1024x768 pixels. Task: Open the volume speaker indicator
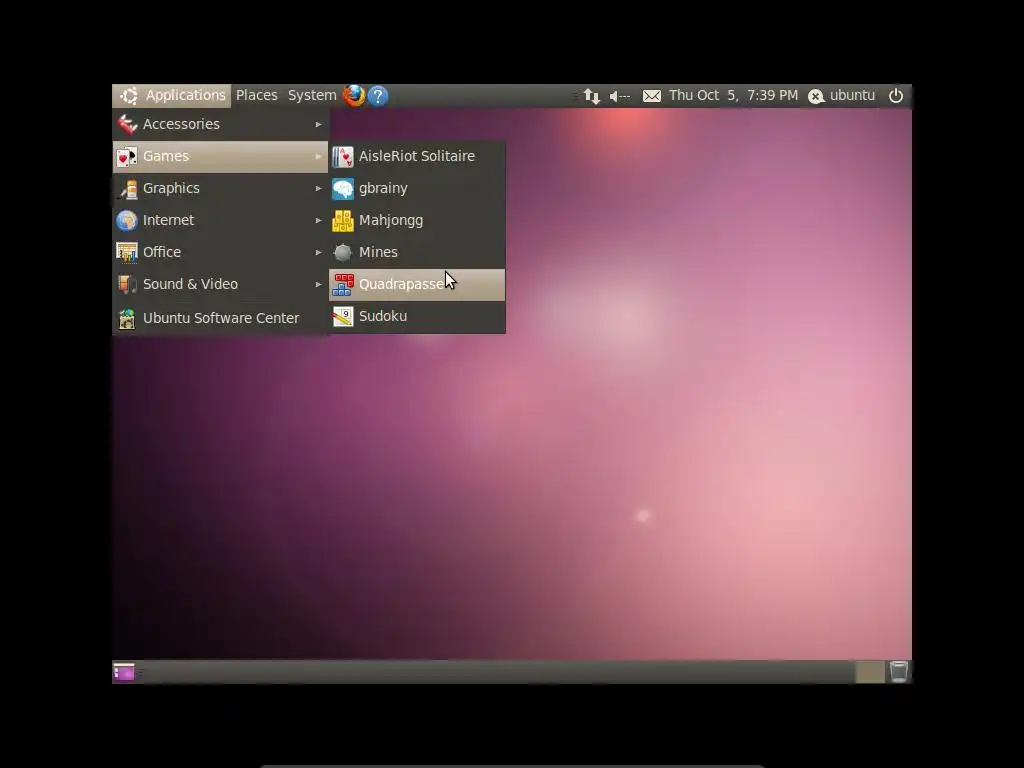tap(619, 96)
